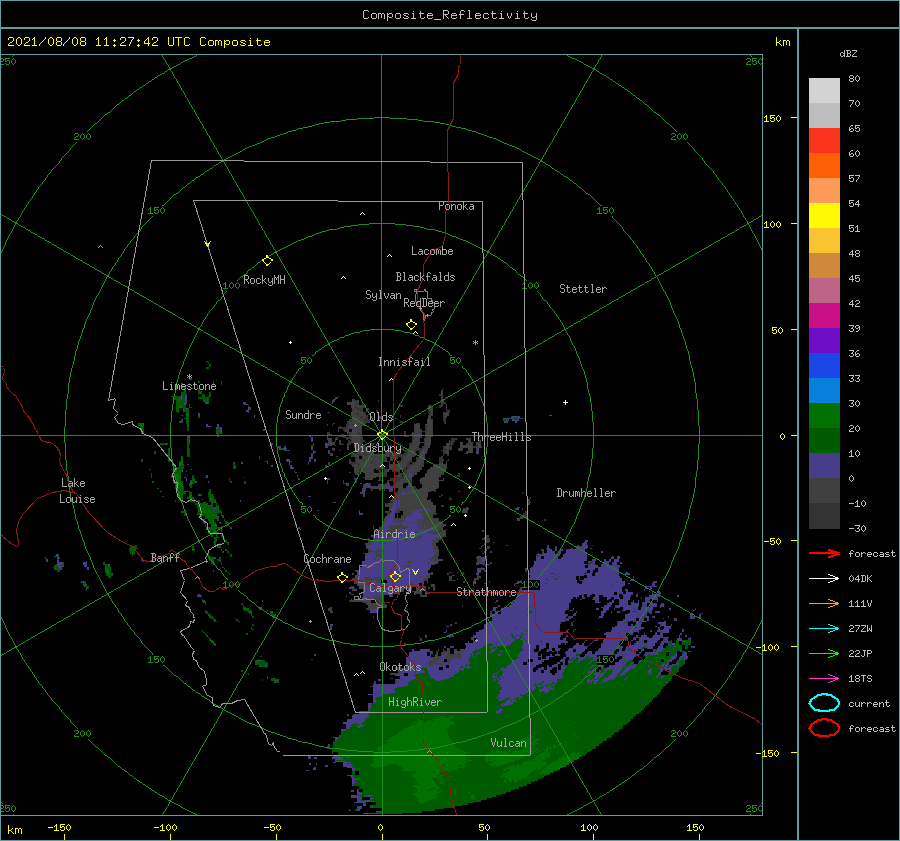Select the Vulcan label

[x=508, y=743]
